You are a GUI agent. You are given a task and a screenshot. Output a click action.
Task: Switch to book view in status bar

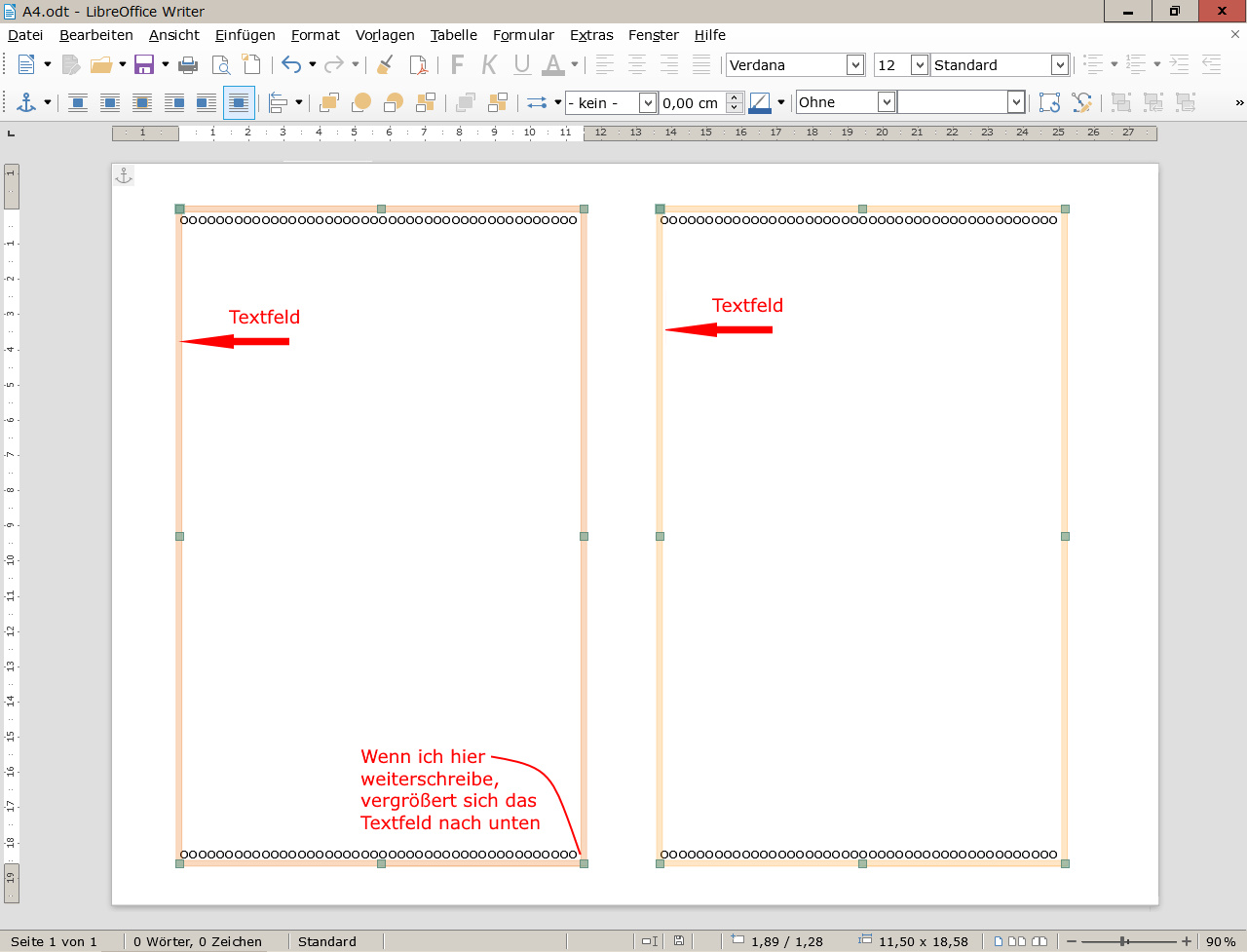click(x=1039, y=941)
